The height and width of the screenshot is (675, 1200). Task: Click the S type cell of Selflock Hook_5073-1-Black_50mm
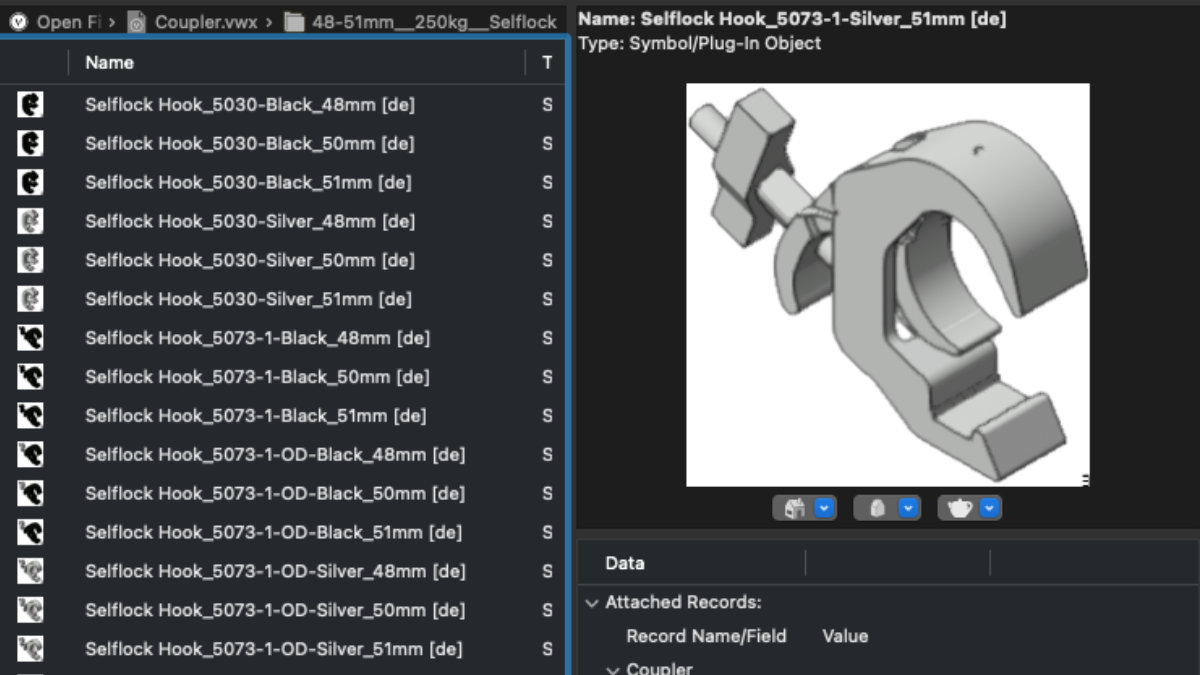(x=547, y=377)
